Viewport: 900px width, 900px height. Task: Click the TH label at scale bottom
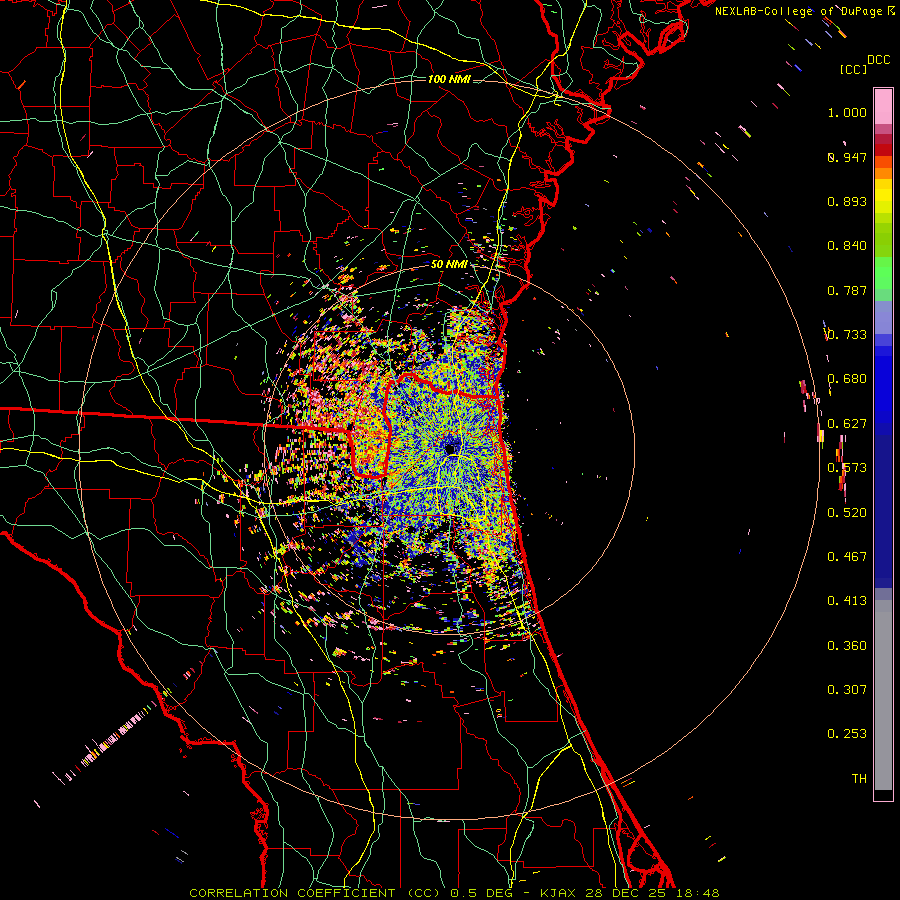(x=859, y=779)
